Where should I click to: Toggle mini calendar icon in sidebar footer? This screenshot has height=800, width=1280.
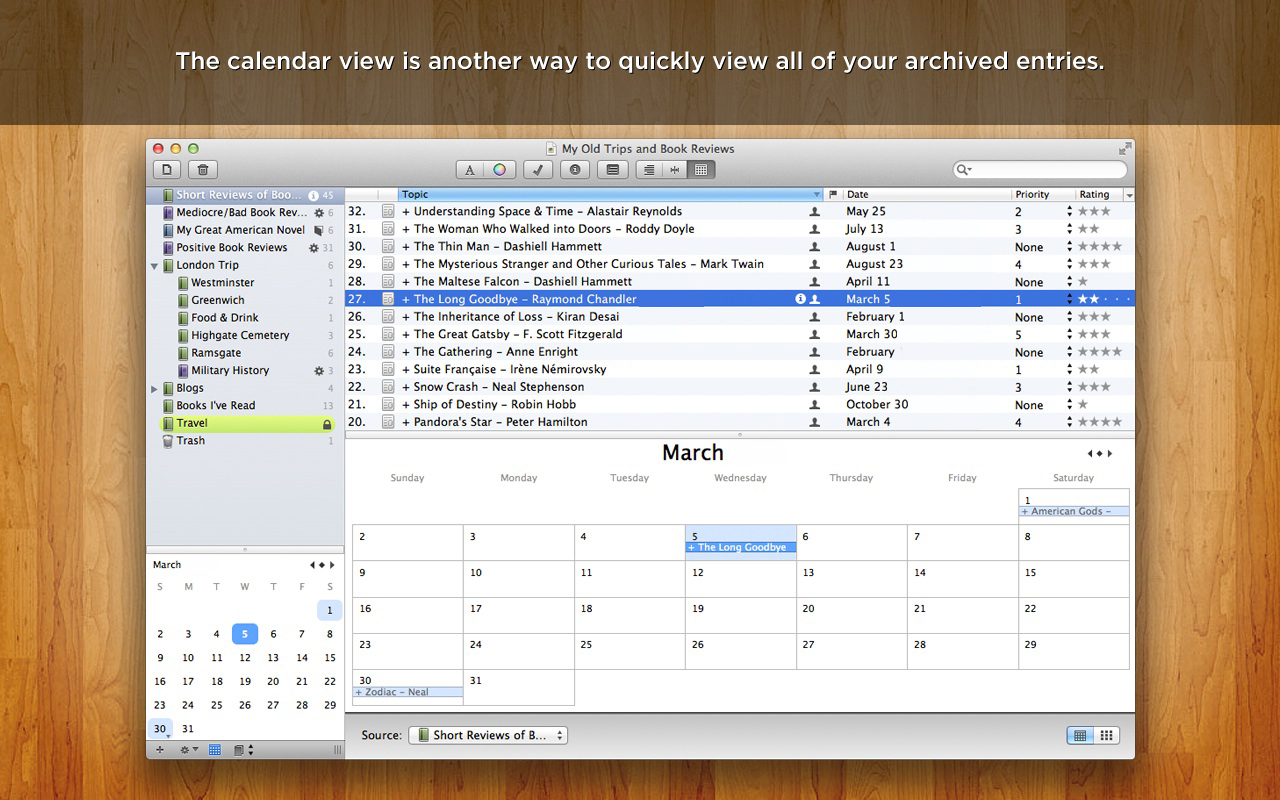coord(215,750)
